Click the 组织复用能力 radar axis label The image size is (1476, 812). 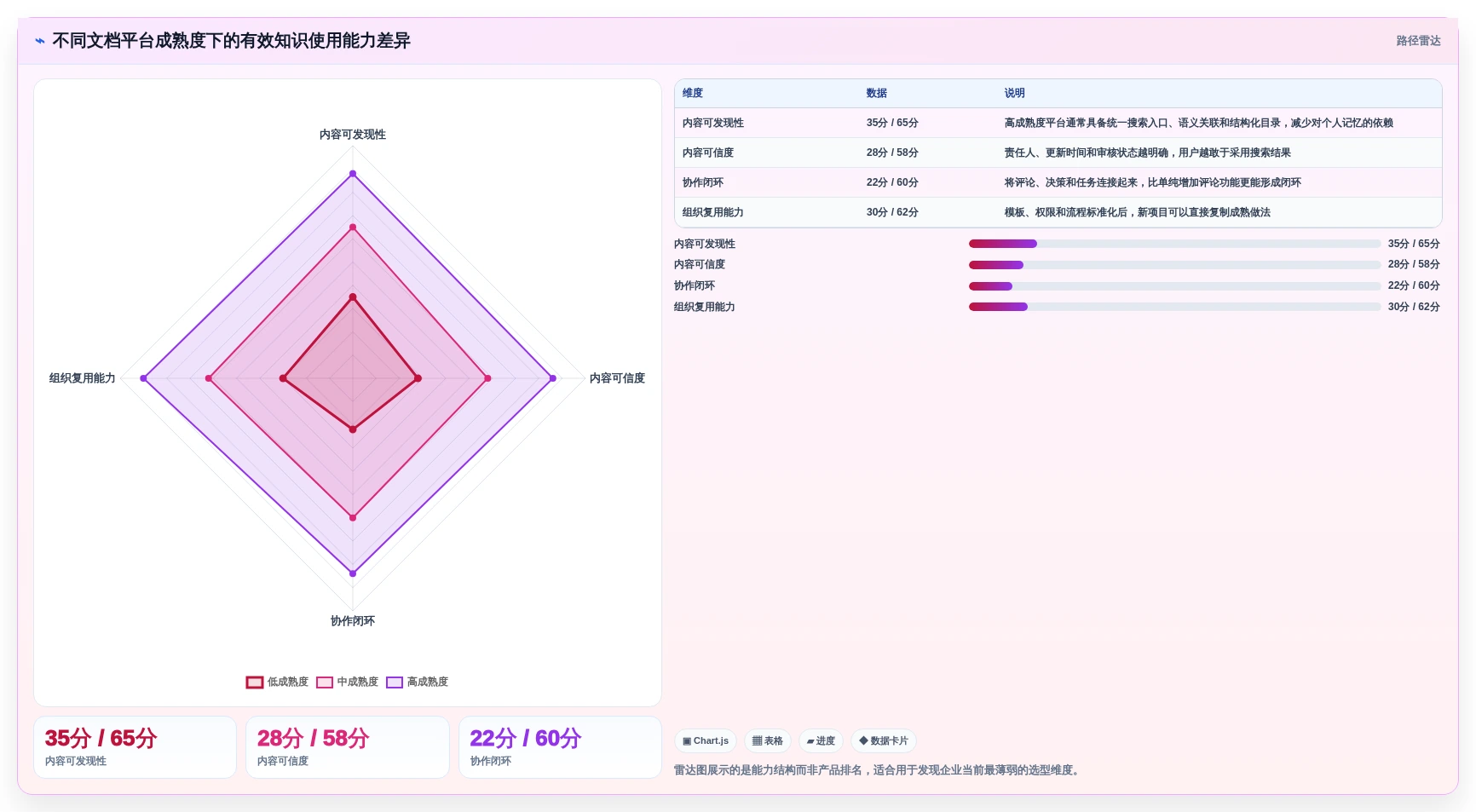tap(83, 378)
